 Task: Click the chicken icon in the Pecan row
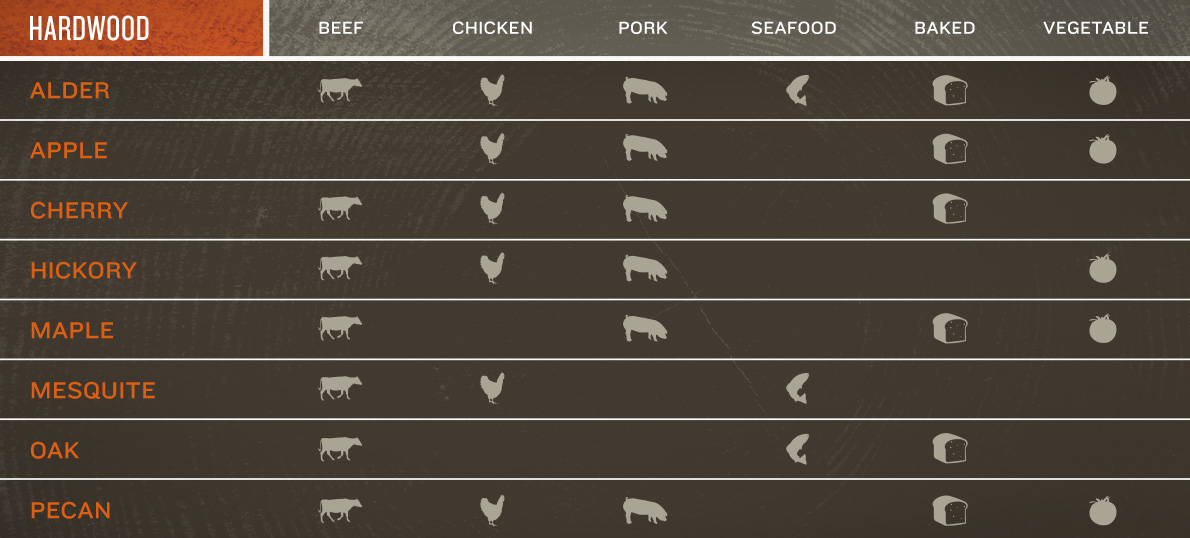click(492, 510)
